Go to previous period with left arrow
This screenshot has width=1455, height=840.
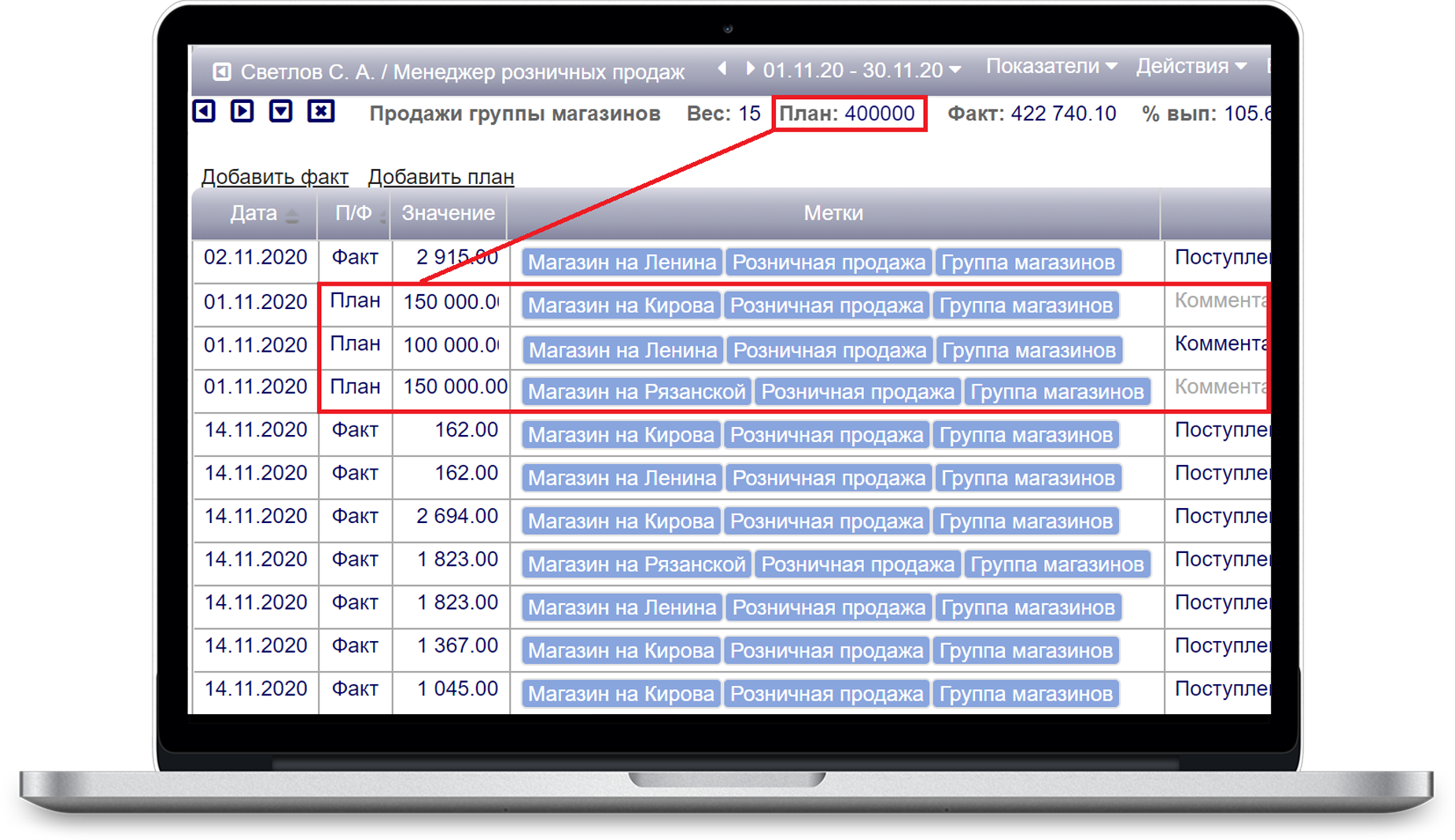722,69
